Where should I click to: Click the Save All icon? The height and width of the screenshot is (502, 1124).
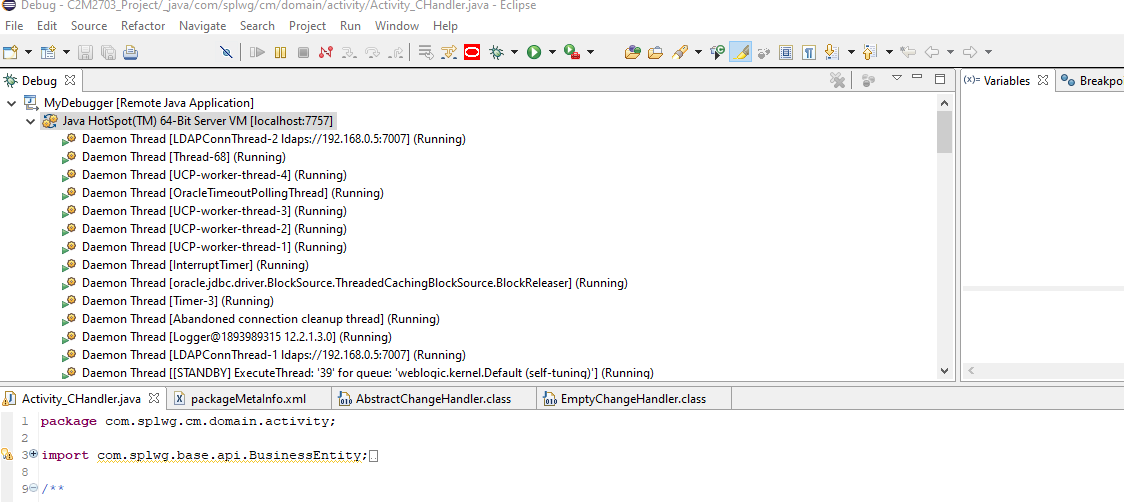[108, 52]
